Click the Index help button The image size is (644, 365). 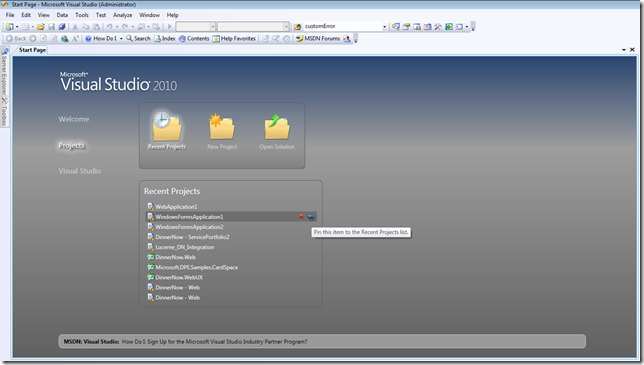tap(165, 39)
